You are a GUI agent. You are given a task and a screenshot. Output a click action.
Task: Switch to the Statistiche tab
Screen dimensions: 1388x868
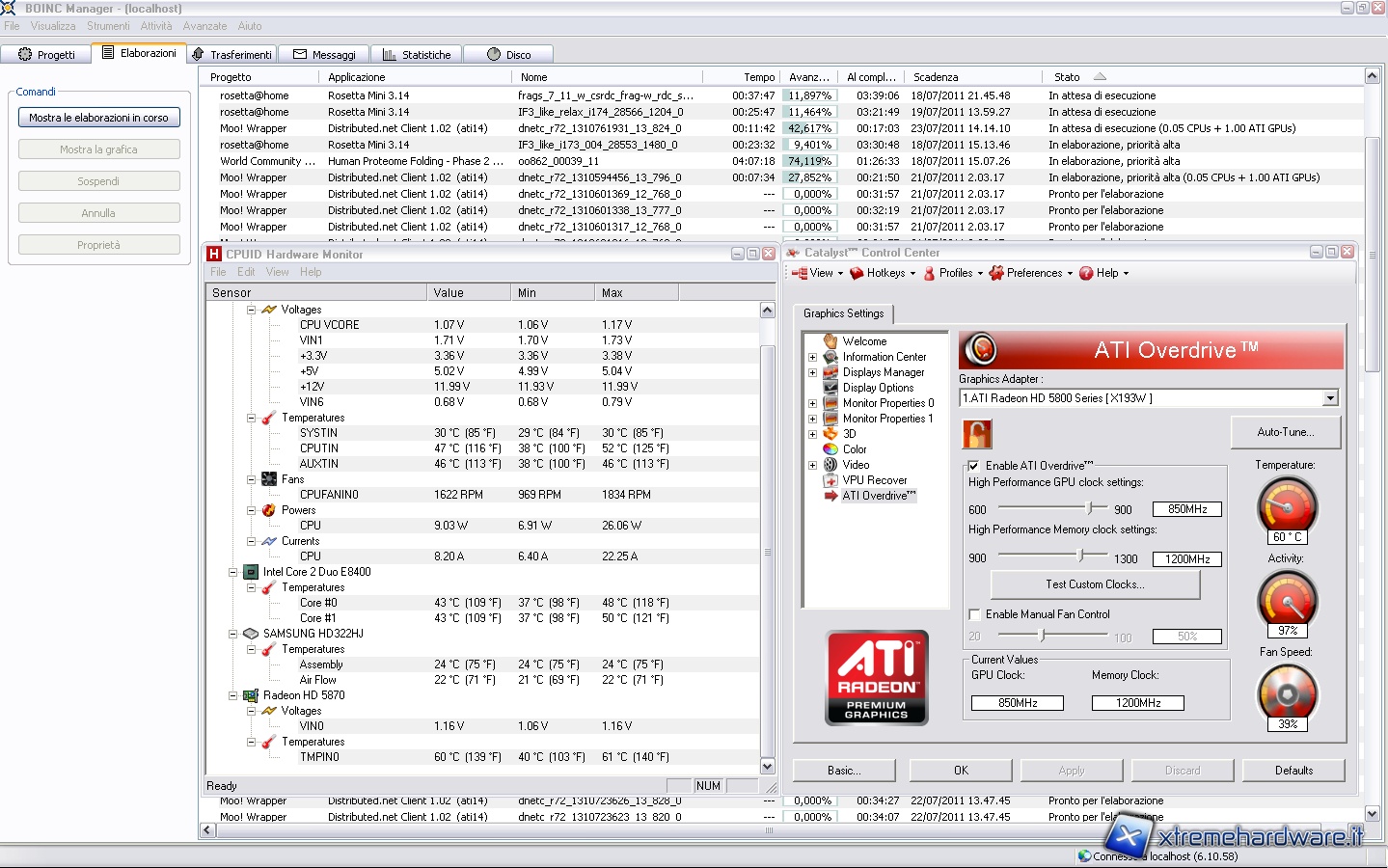(417, 55)
